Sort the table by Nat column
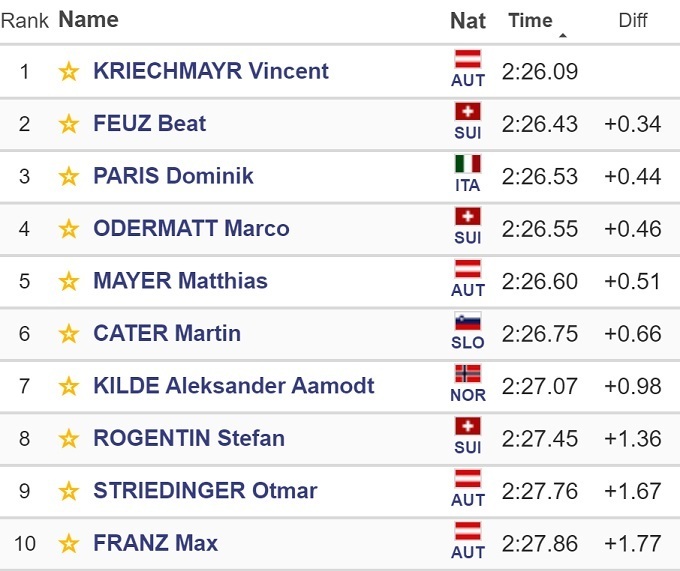The image size is (680, 571). (468, 20)
